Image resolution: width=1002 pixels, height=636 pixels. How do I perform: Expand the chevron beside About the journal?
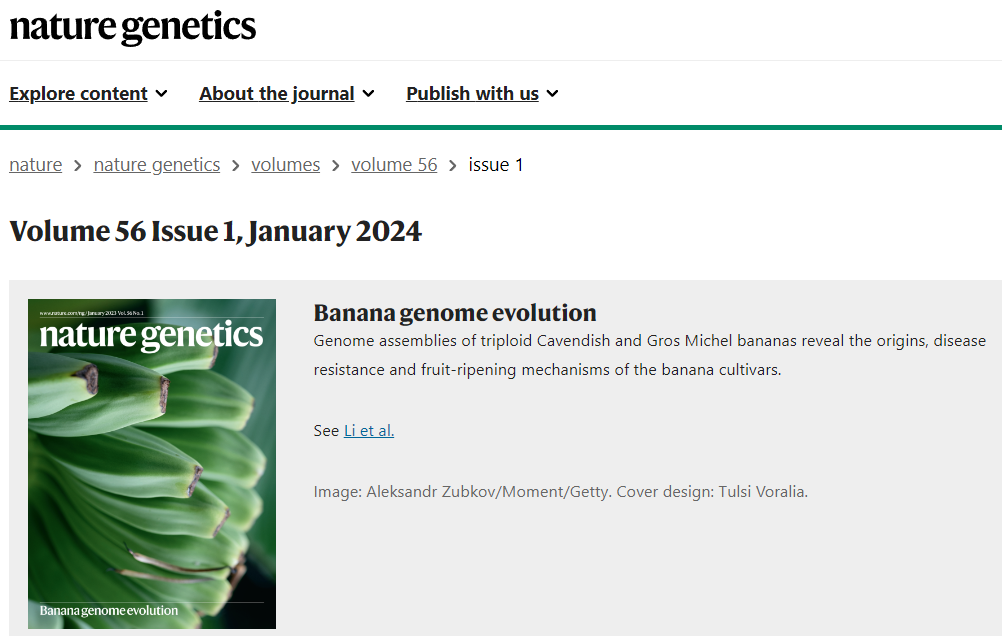368,94
